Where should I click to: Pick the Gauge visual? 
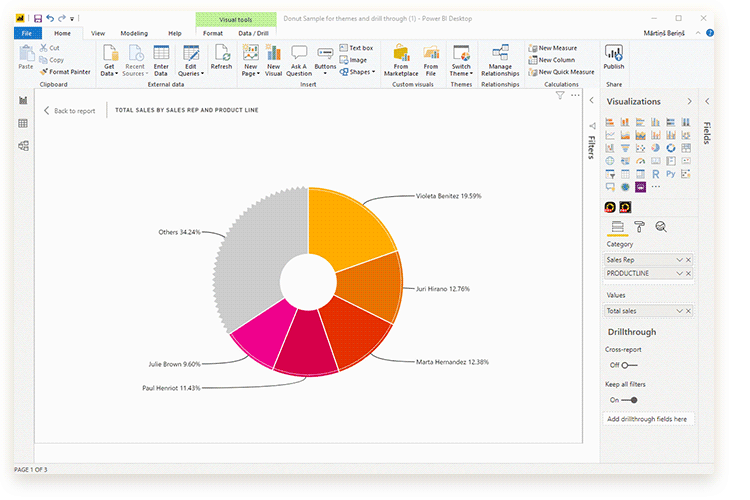(640, 161)
